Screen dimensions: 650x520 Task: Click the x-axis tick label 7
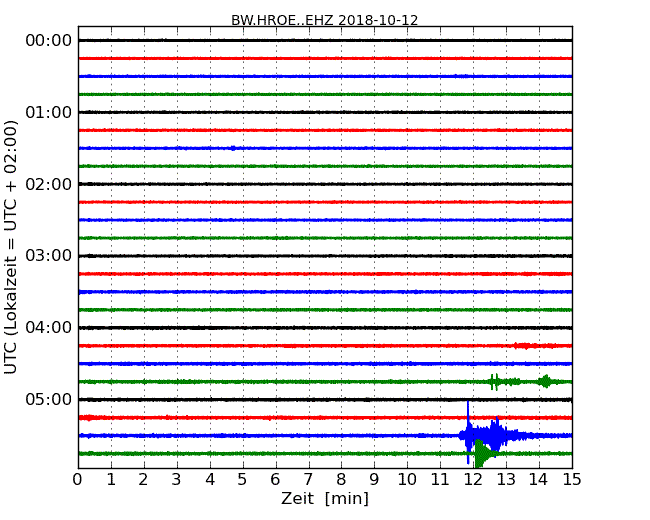point(308,480)
